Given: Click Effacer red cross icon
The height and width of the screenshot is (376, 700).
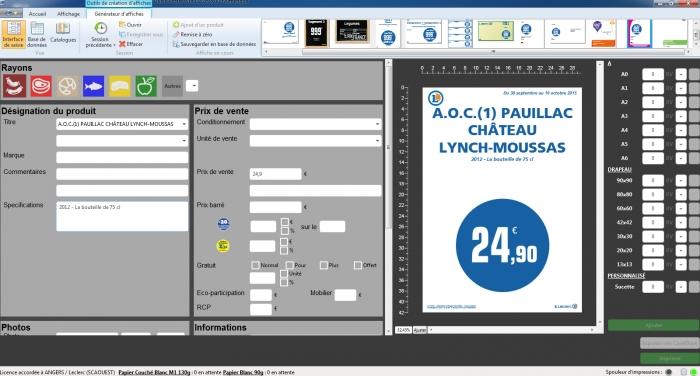Looking at the screenshot, I should click(x=122, y=44).
